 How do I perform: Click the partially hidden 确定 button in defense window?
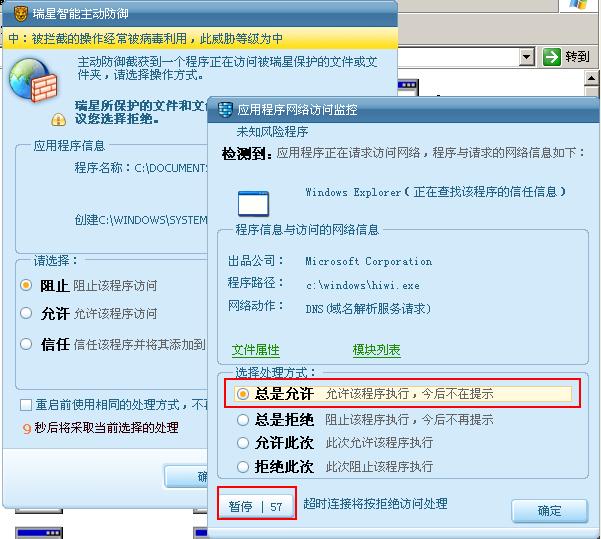pos(186,476)
